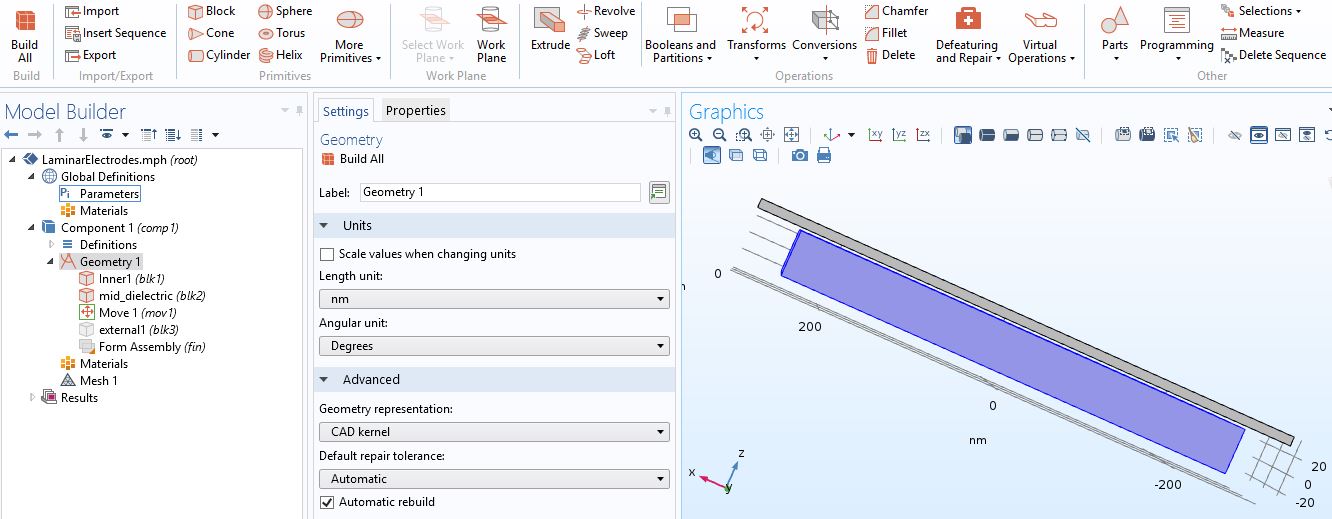The image size is (1332, 519).
Task: Choose the Revolve operation
Action: (x=606, y=11)
